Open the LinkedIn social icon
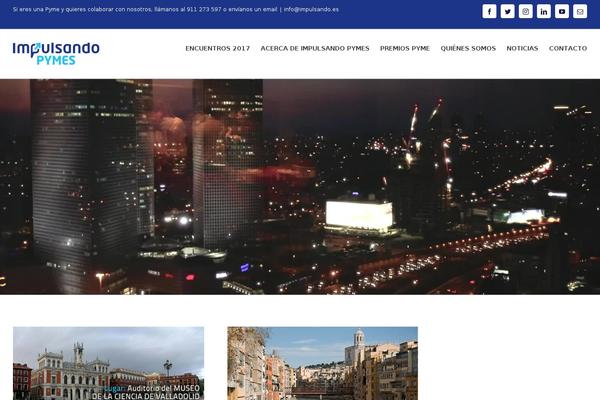600x400 pixels. pos(544,11)
